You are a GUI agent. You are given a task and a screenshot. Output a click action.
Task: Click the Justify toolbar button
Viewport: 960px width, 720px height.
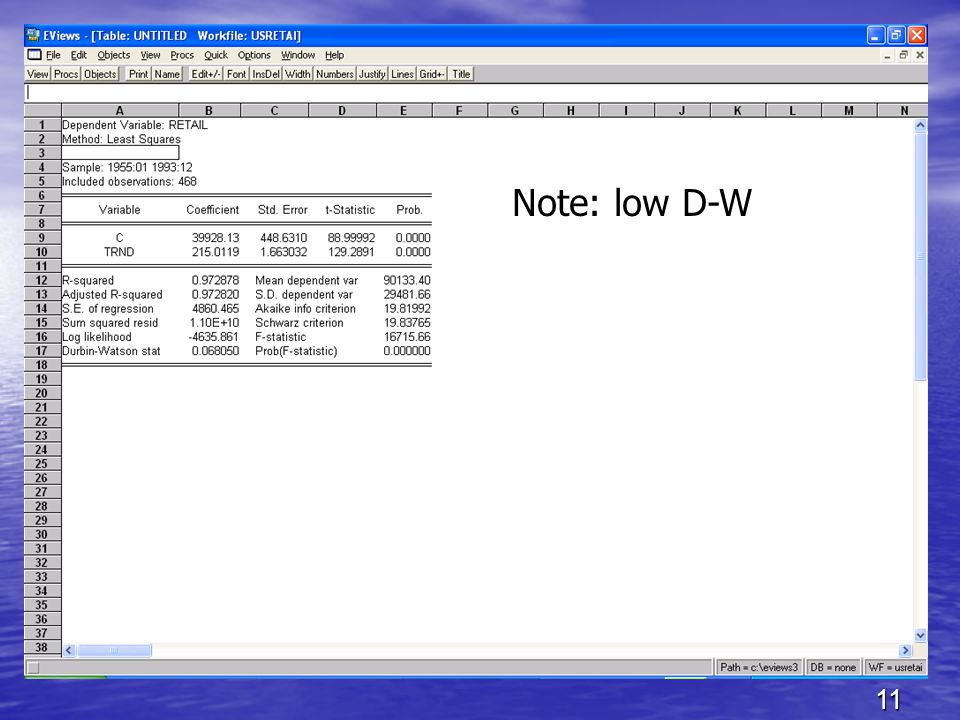pyautogui.click(x=372, y=74)
